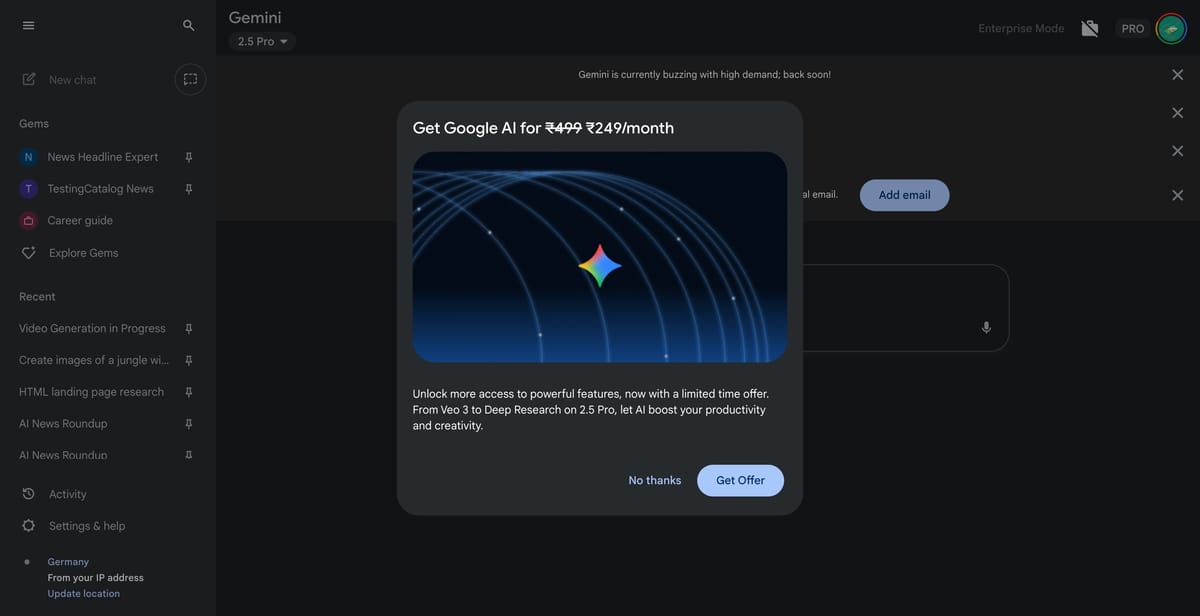Open Settings & help menu
Viewport: 1200px width, 616px height.
pos(87,526)
